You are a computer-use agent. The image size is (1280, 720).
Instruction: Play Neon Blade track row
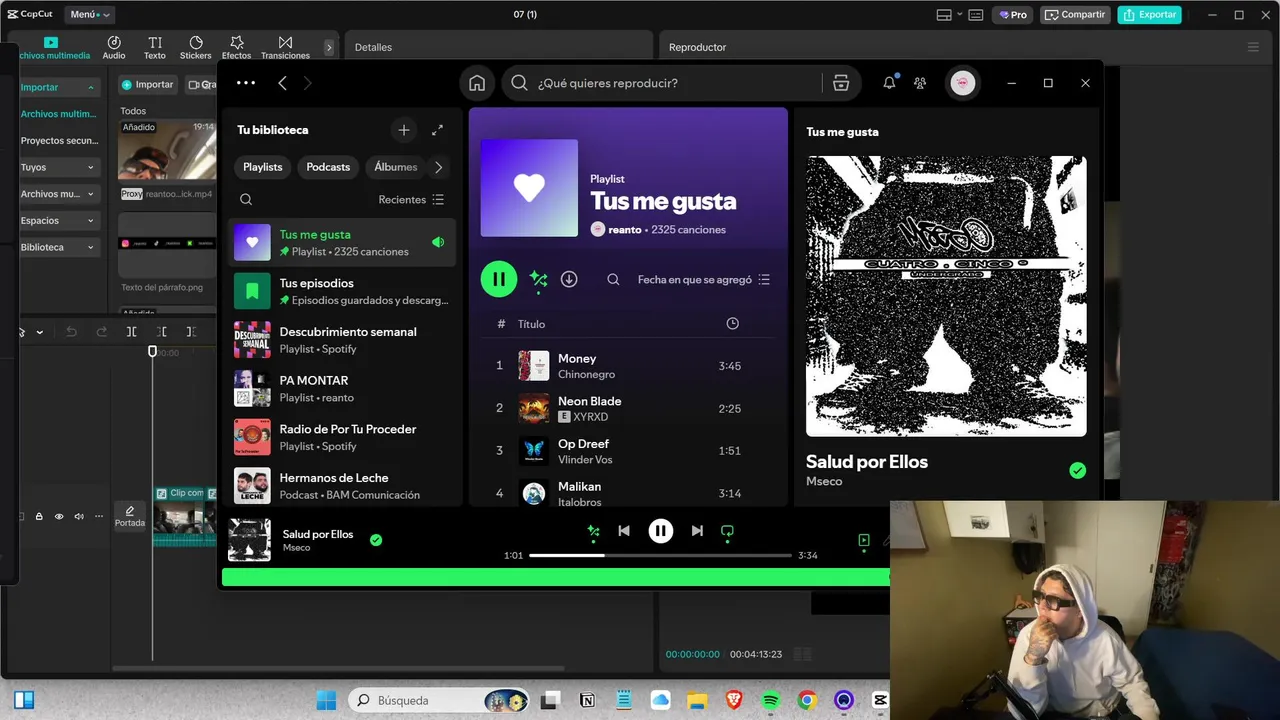point(628,408)
